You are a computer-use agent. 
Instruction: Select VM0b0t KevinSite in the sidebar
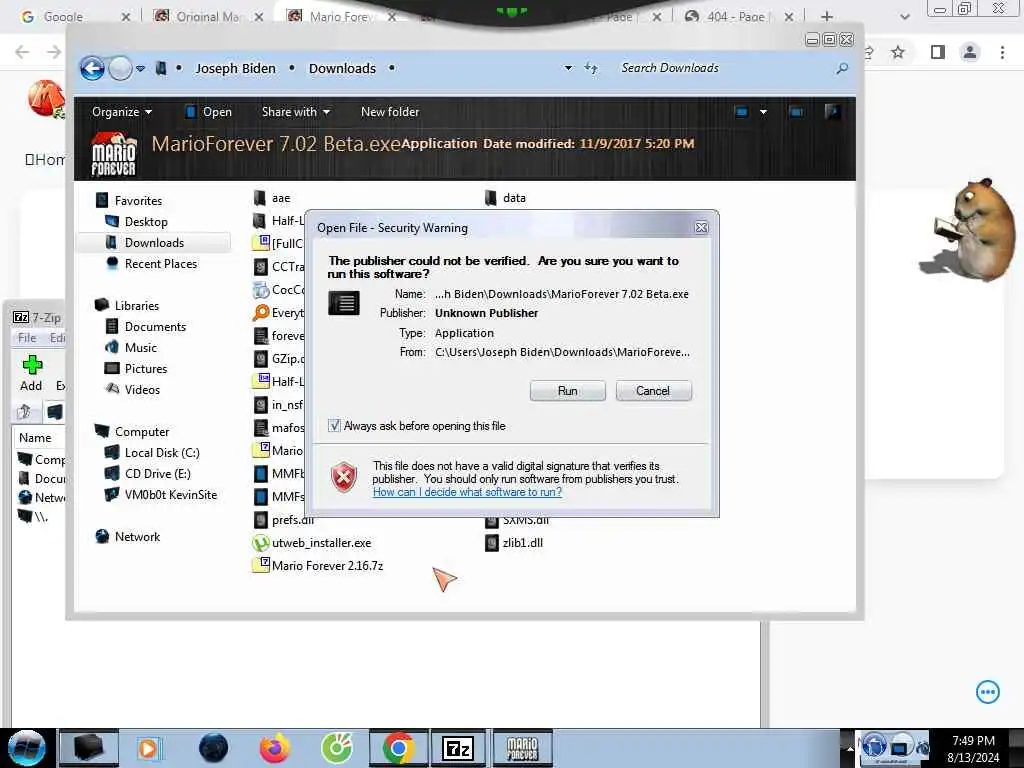170,494
